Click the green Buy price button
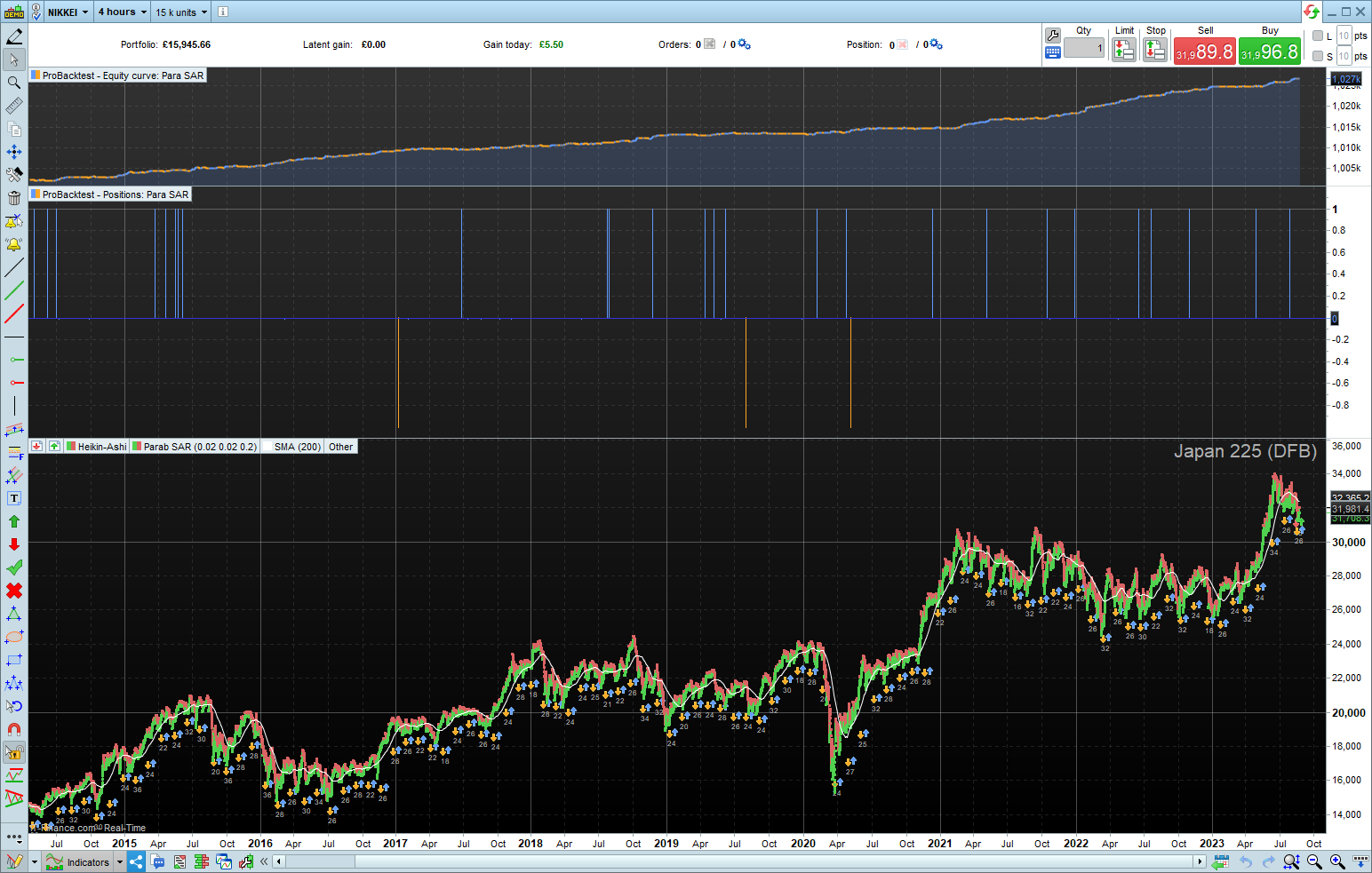This screenshot has height=873, width=1372. point(1269,52)
